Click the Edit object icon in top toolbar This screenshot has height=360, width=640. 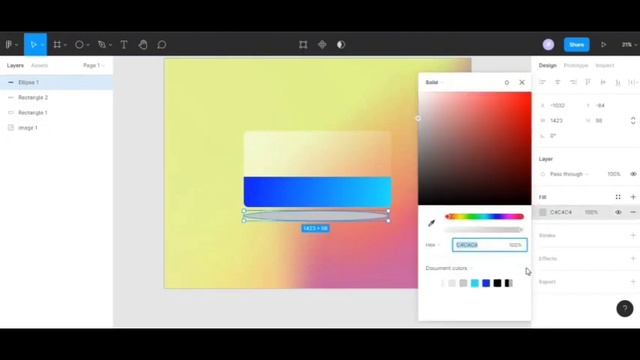click(303, 44)
